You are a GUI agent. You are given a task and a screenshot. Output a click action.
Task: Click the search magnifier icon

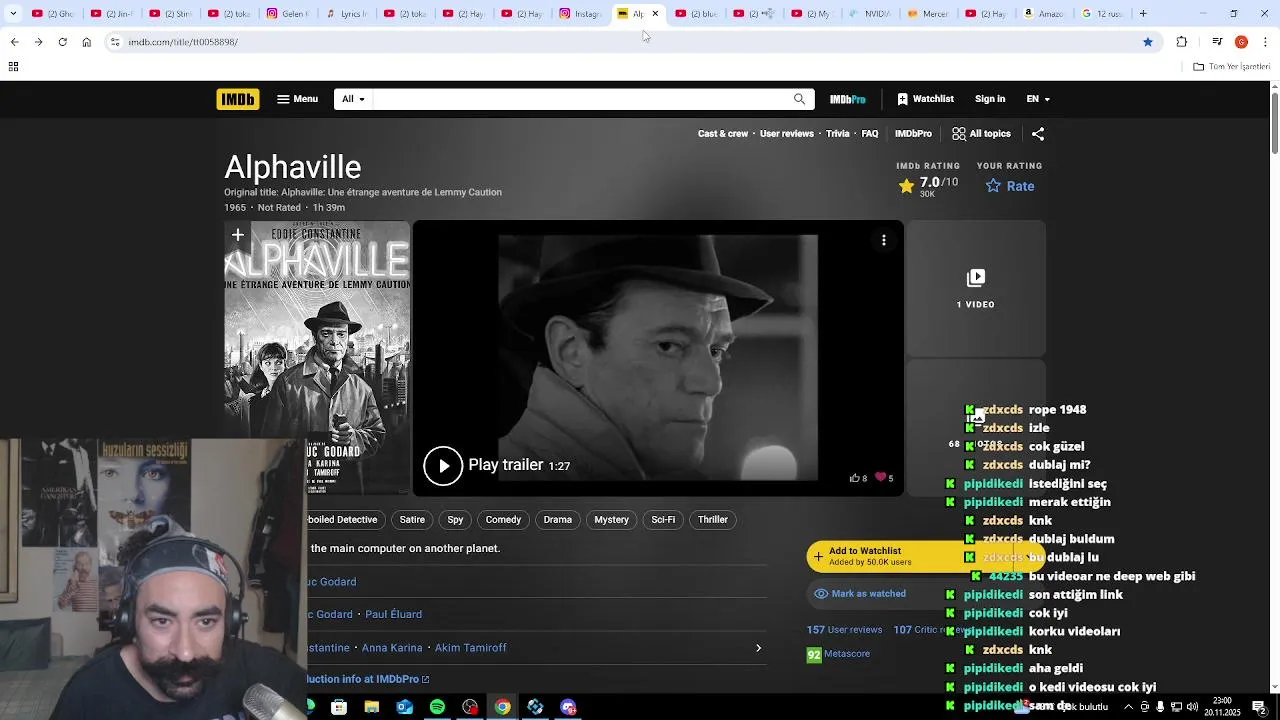[x=799, y=99]
